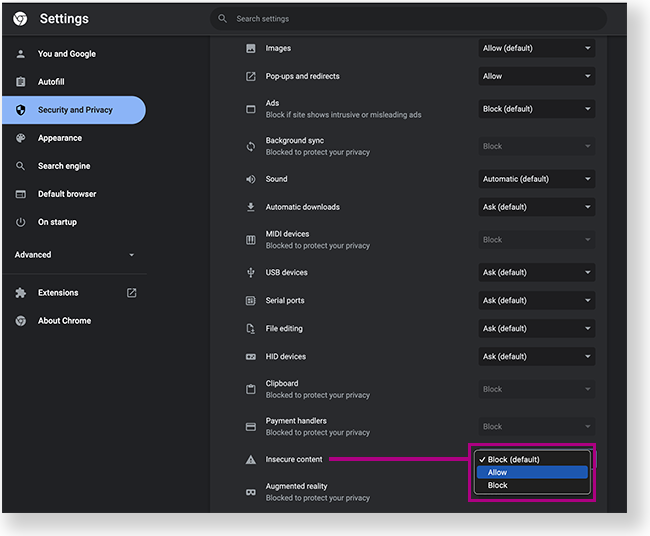This screenshot has height=536, width=650.
Task: Open the Pop-ups and redirects dropdown
Action: (536, 76)
